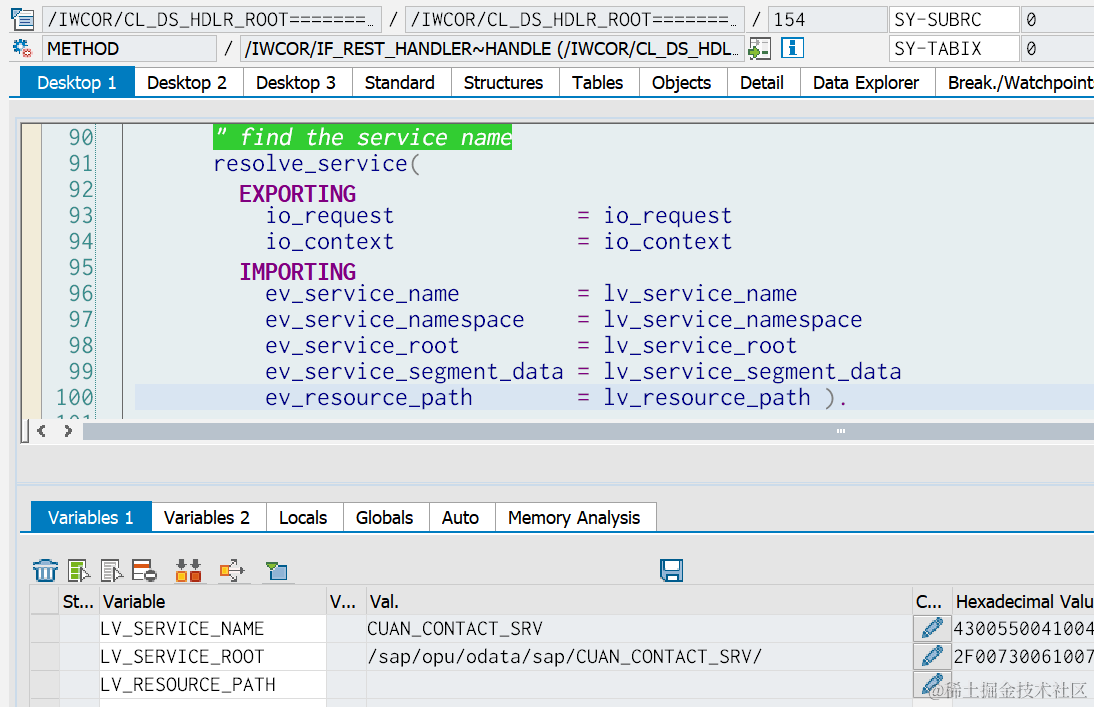
Task: Click the CUAN_CONTACT_SRV value cell
Action: coord(639,628)
